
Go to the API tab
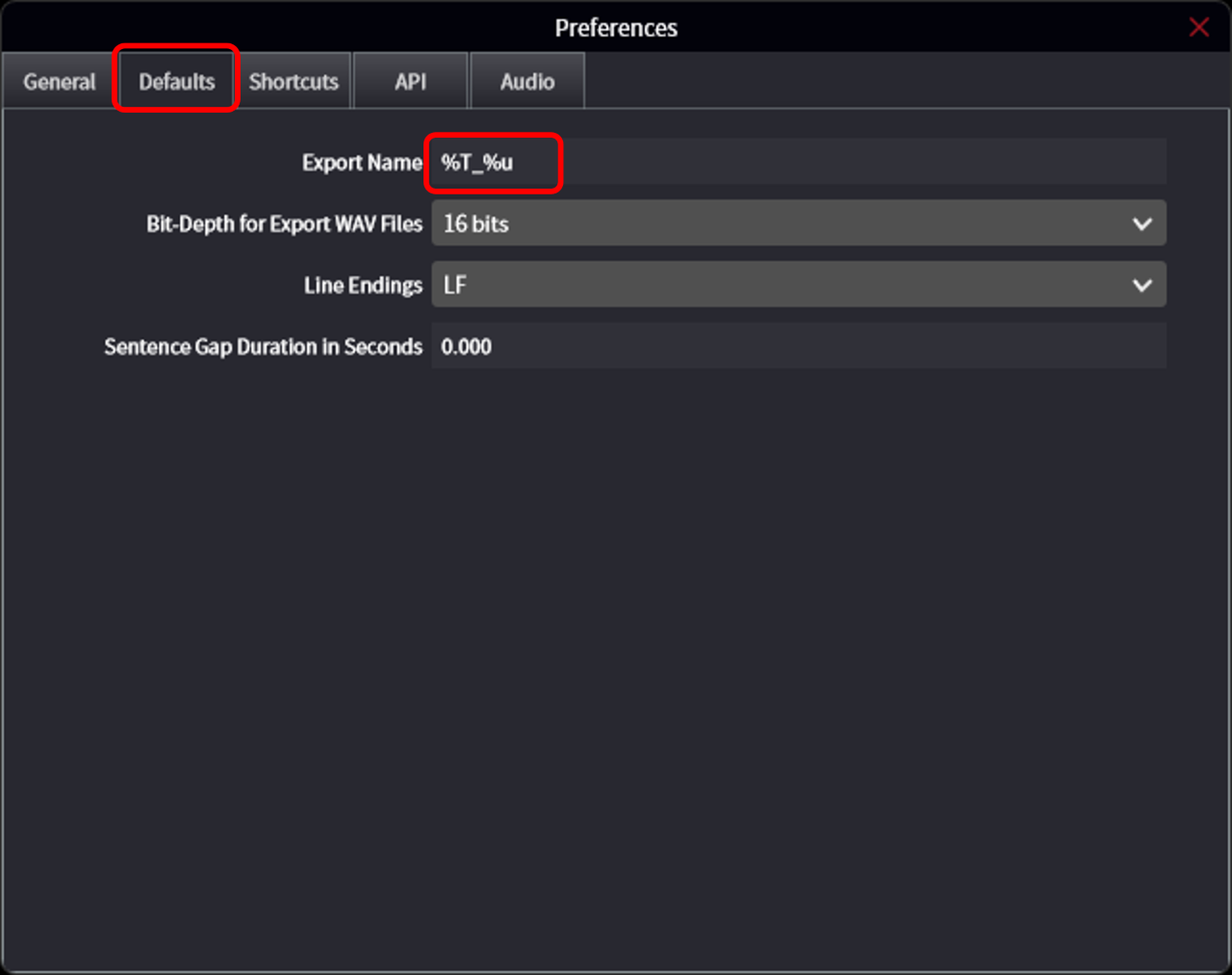click(410, 82)
